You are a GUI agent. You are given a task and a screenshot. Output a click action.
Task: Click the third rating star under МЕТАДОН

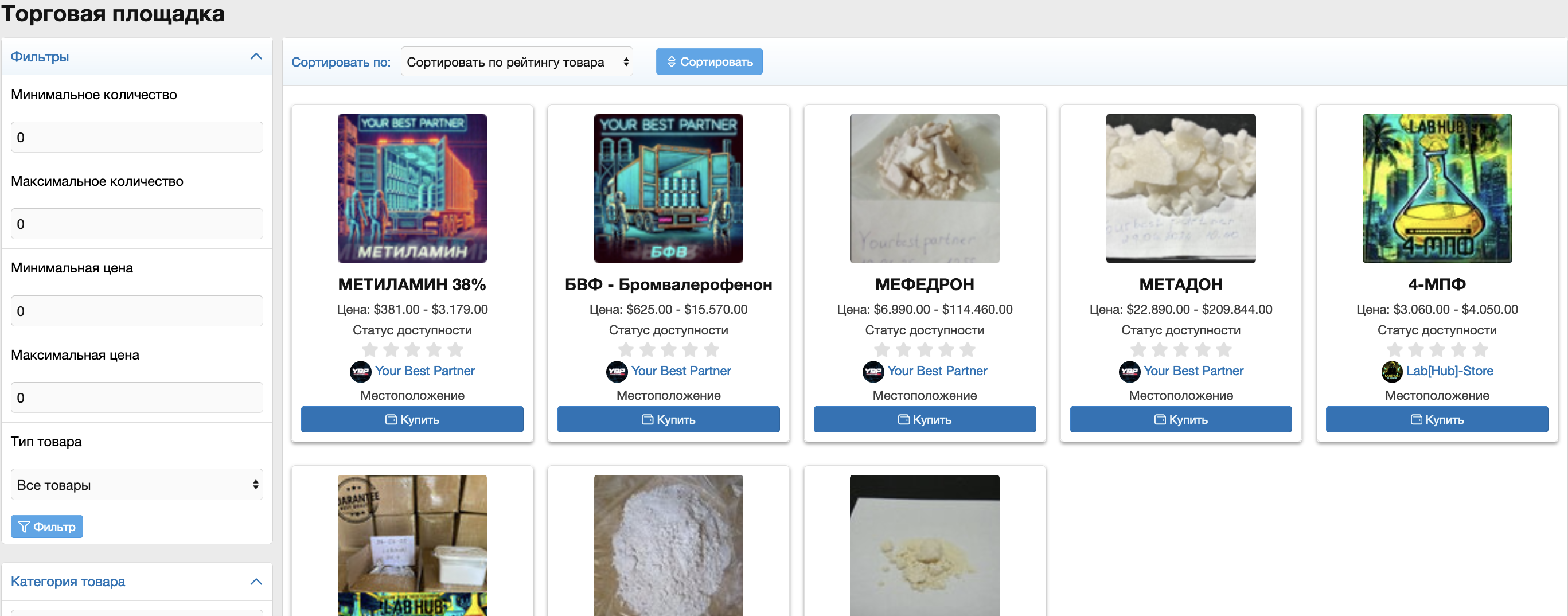click(1181, 350)
